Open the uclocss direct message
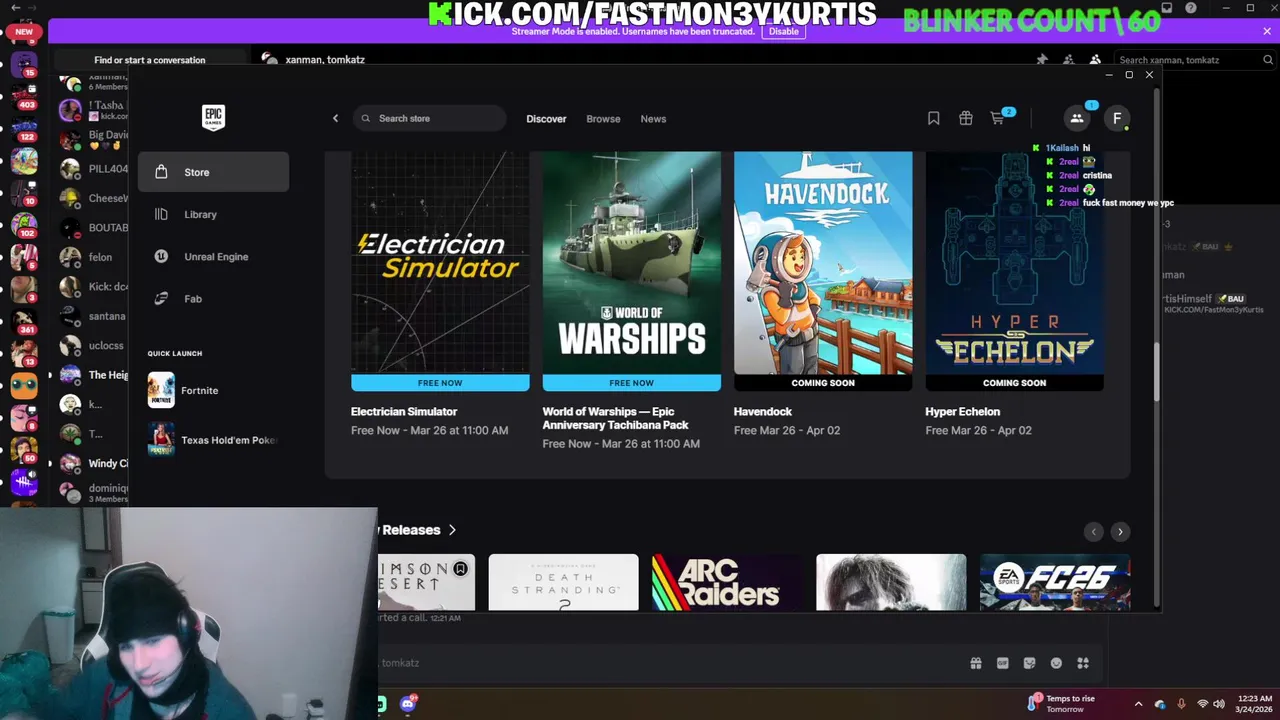 click(93, 345)
